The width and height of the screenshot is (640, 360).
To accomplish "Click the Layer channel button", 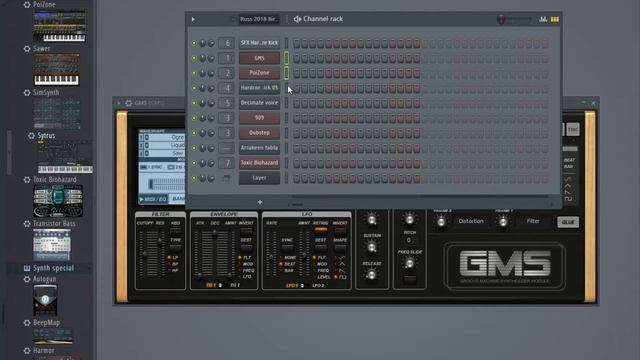I will (x=259, y=178).
